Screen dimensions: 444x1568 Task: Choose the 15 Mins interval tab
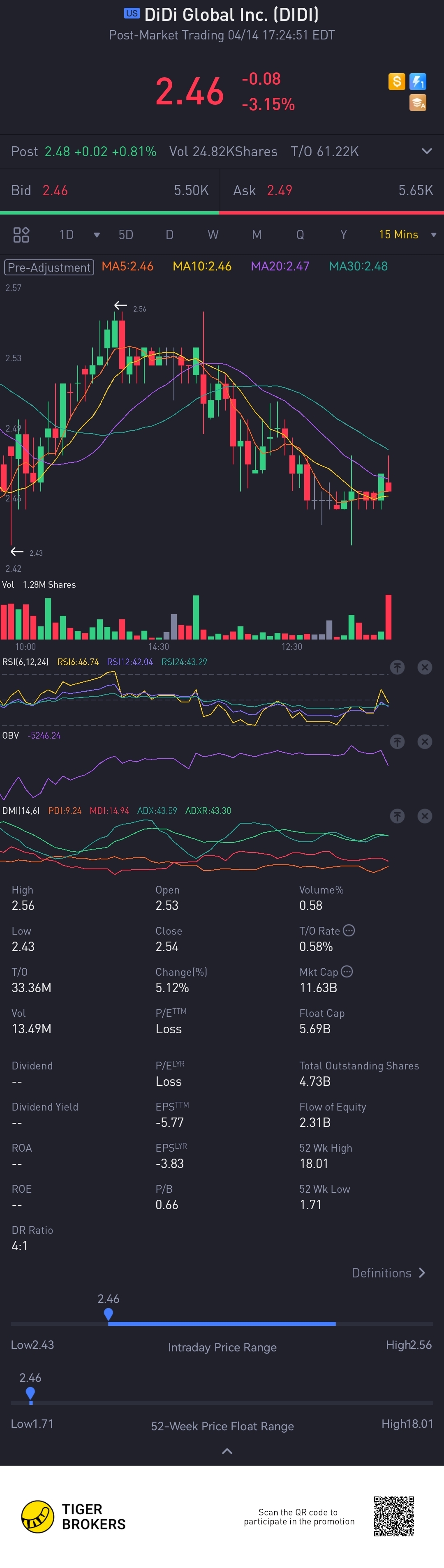tap(398, 234)
